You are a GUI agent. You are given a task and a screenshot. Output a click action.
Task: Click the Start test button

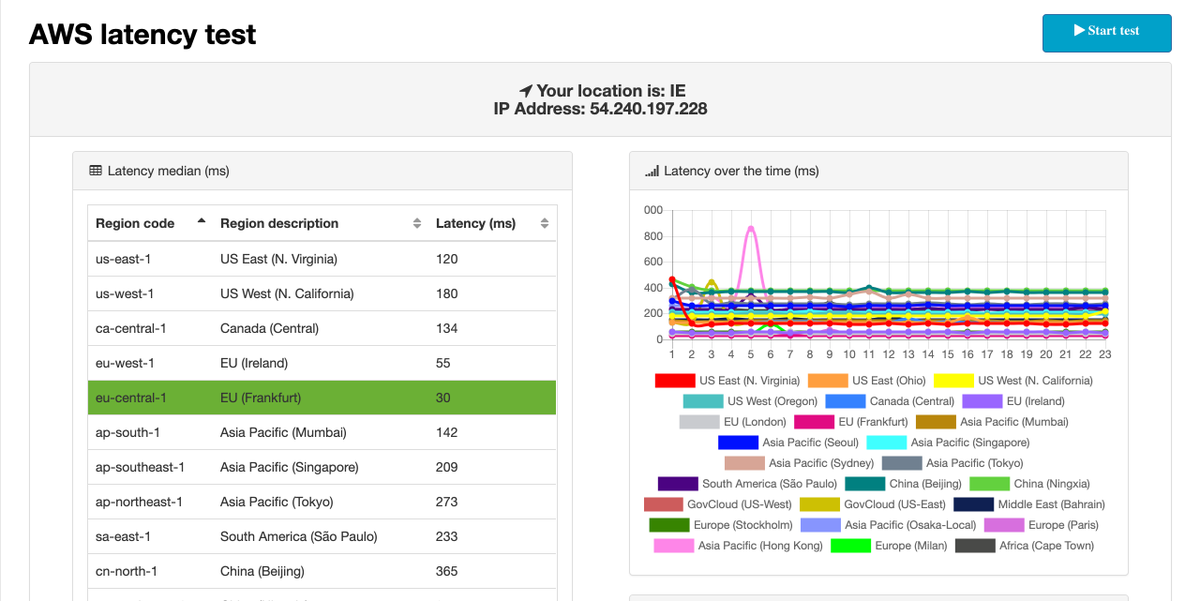point(1106,32)
